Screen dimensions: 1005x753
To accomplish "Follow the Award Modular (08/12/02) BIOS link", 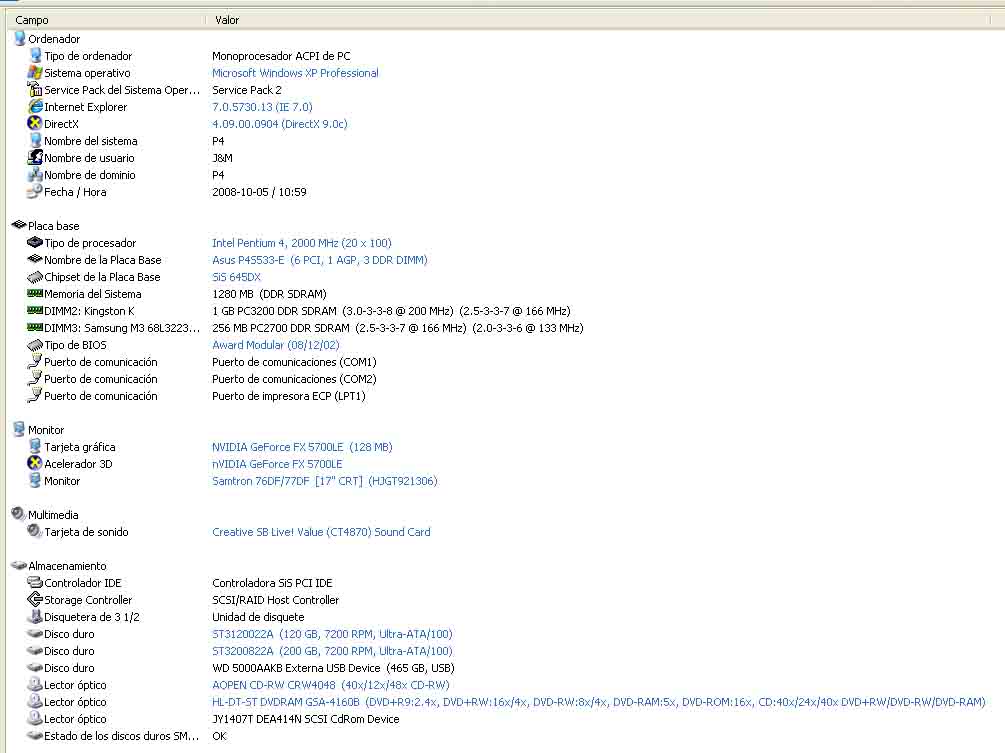I will coord(276,345).
